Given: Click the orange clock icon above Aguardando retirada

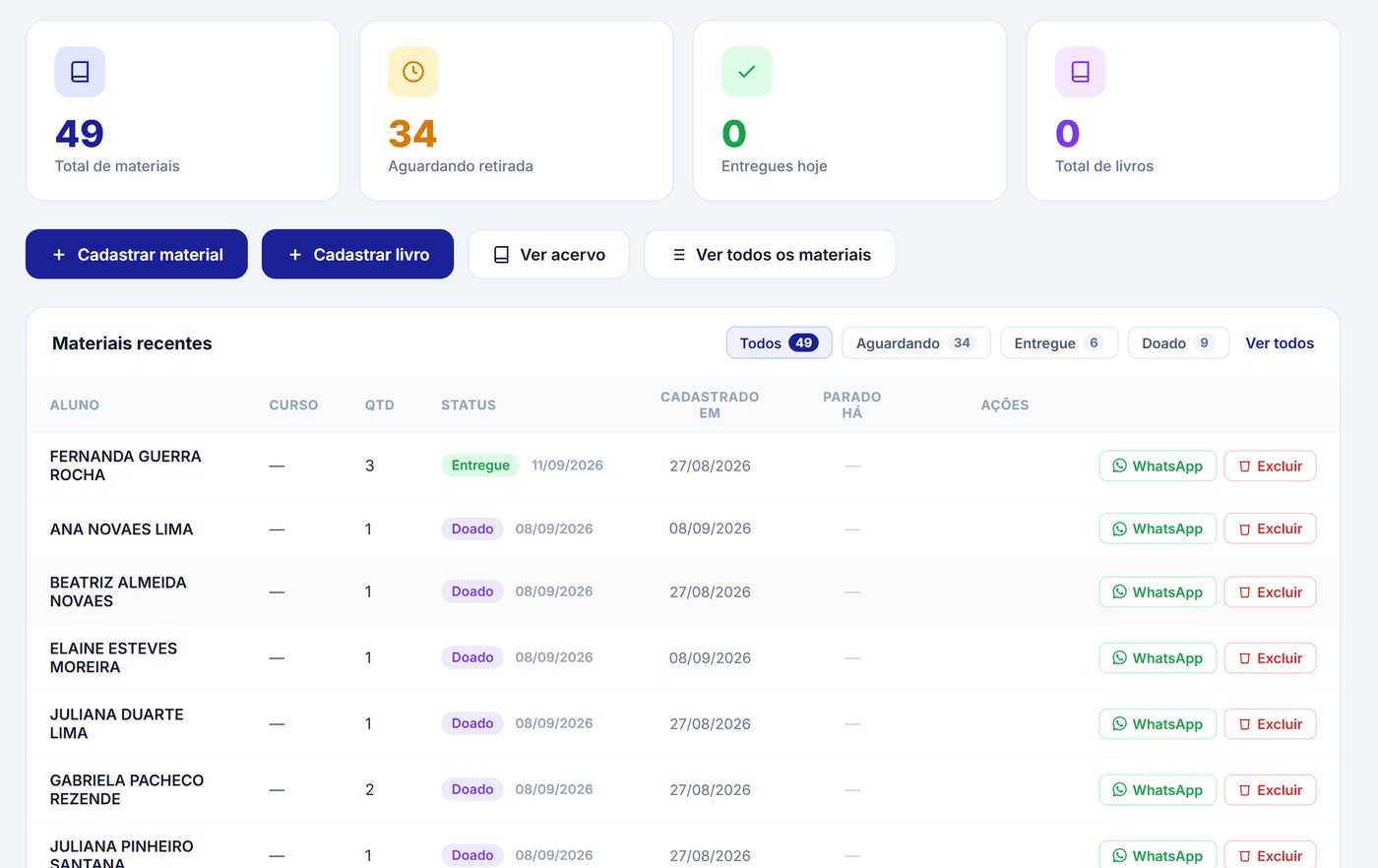Looking at the screenshot, I should point(413,72).
